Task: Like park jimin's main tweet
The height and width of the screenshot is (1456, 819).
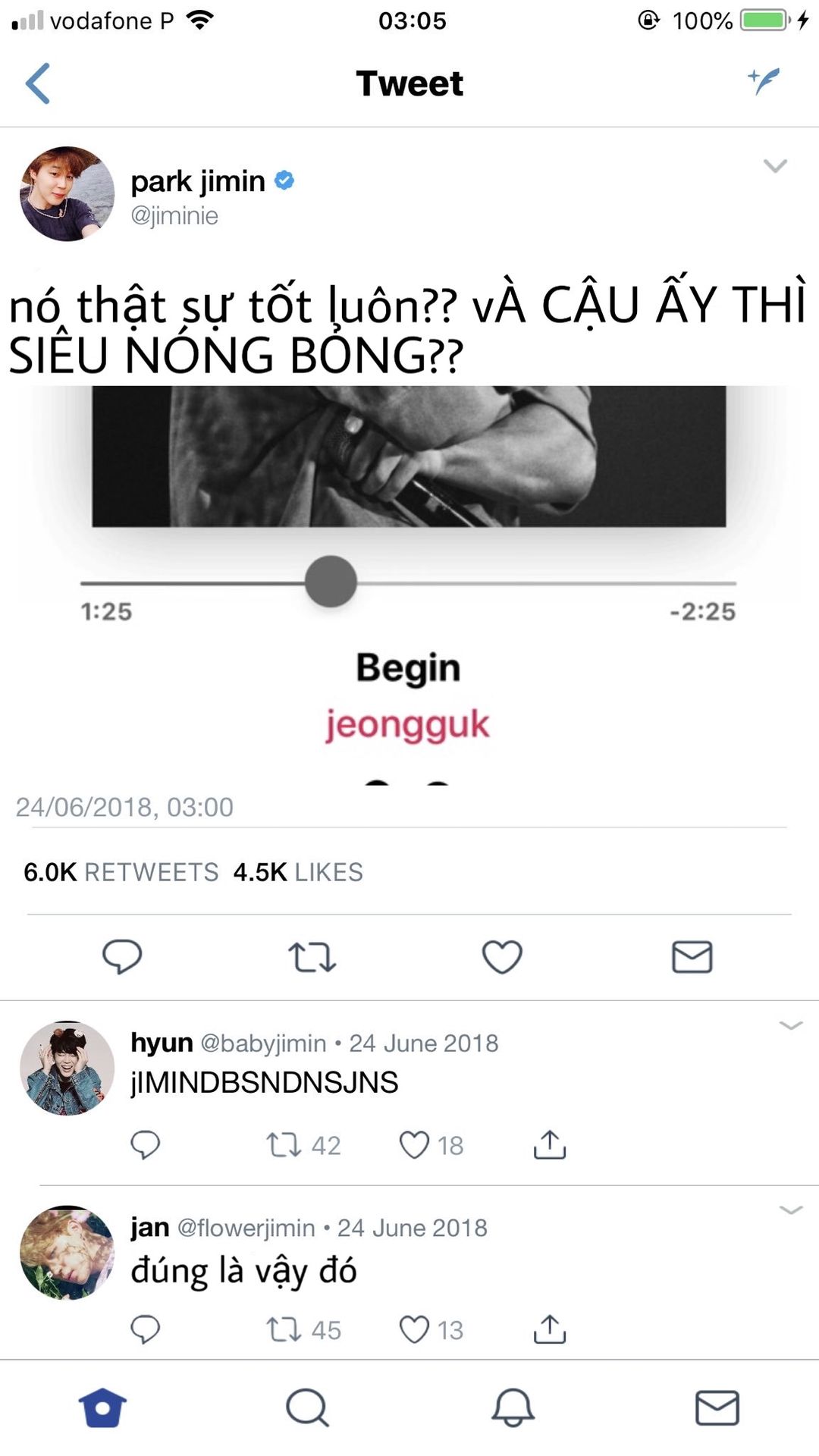Action: point(502,957)
